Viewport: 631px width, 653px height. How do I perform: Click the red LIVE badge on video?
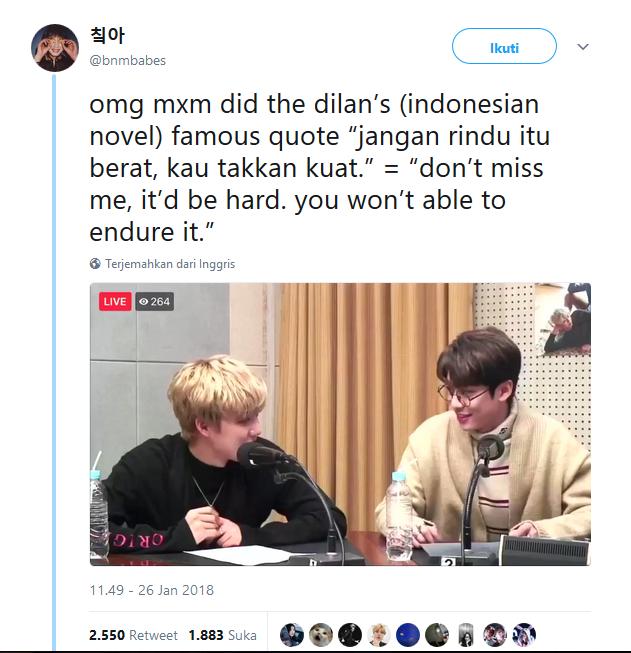(115, 301)
